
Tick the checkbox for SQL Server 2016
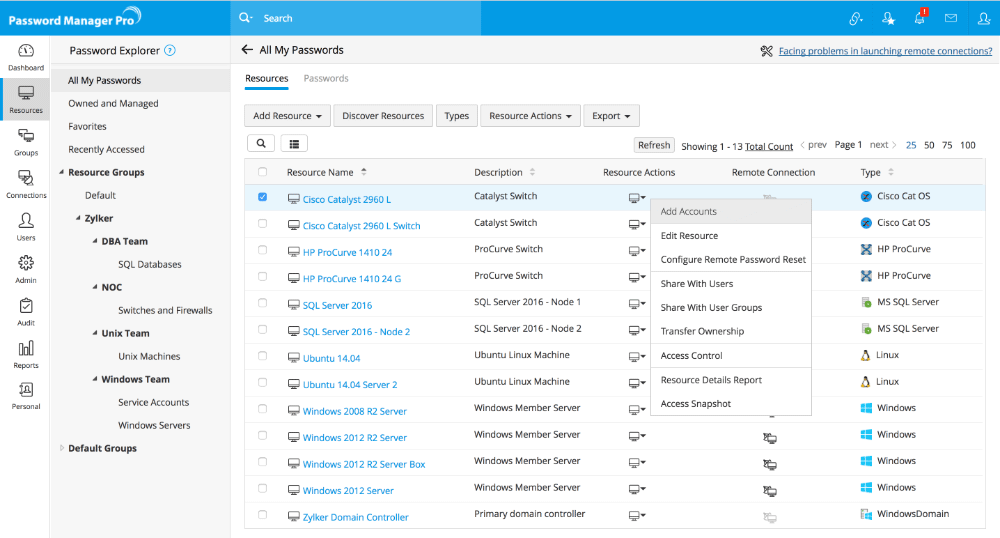(262, 303)
